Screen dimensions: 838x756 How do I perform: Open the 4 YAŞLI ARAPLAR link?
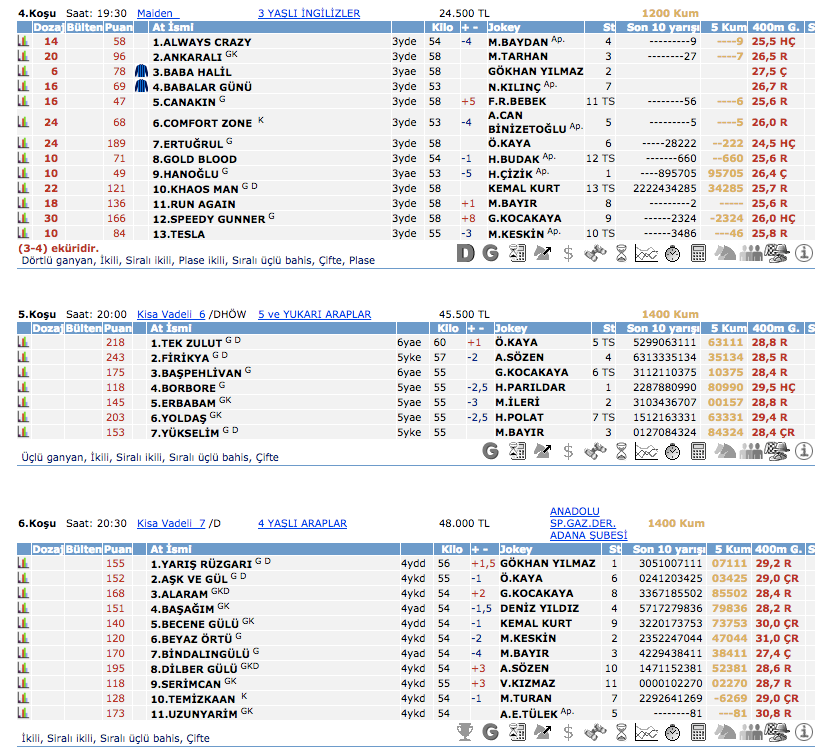302,523
